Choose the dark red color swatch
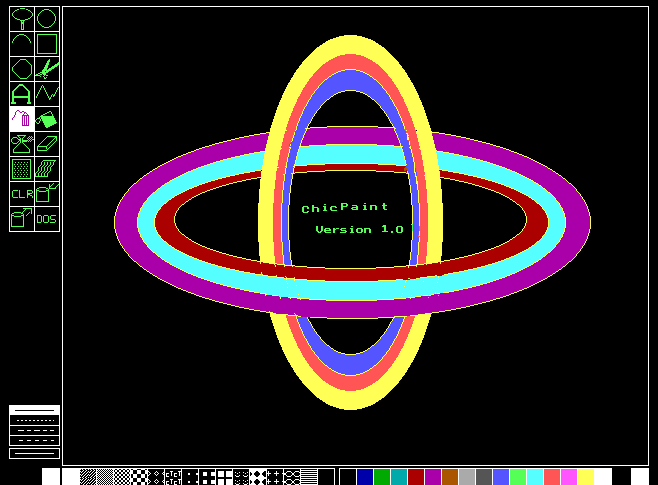Image resolution: width=658 pixels, height=485 pixels. 416,477
